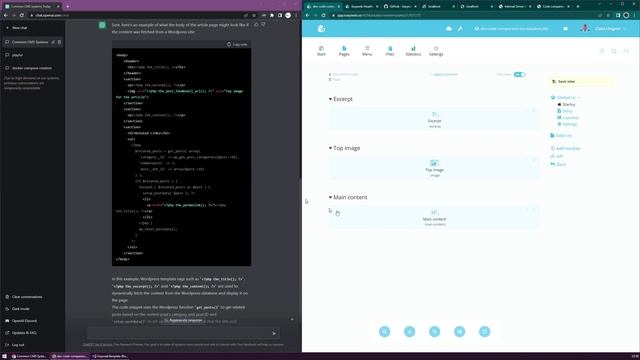Click the search icon right of CMS navigation
Image resolution: width=640 pixels, height=360 pixels.
pos(614,51)
